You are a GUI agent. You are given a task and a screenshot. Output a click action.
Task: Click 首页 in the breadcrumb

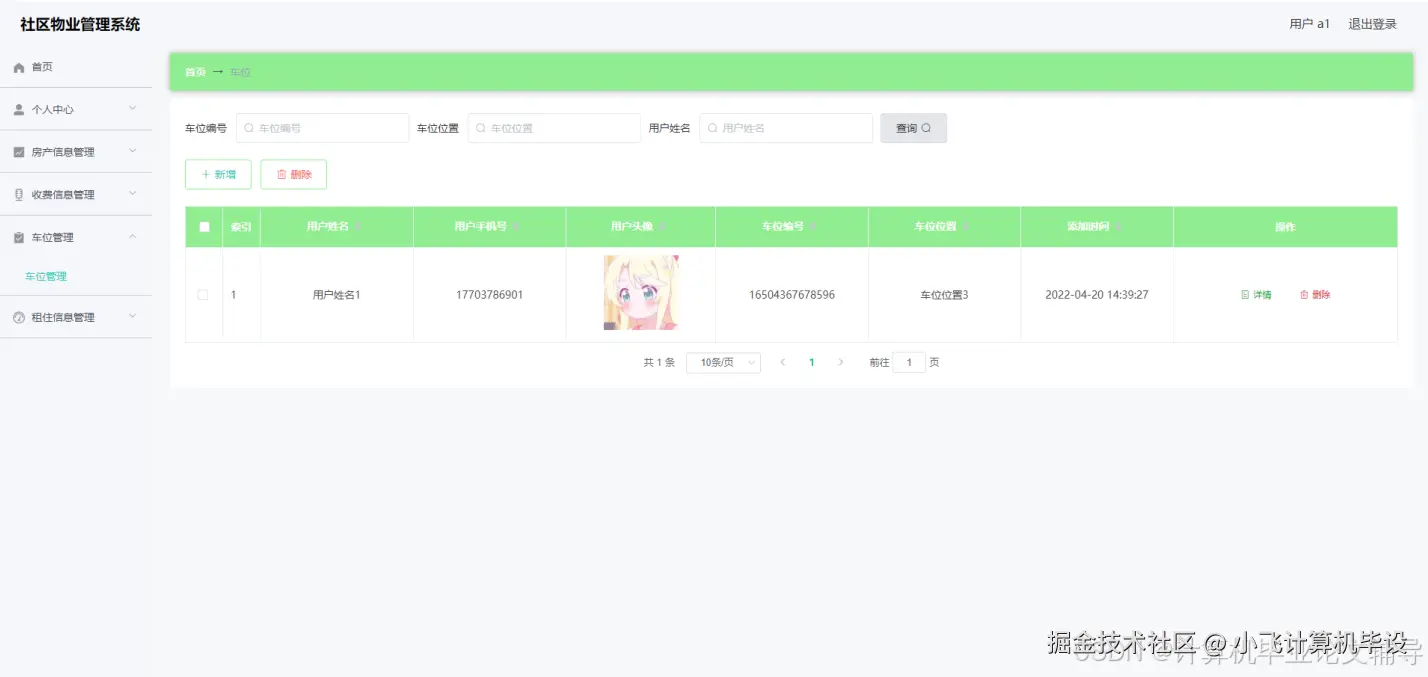[x=195, y=72]
